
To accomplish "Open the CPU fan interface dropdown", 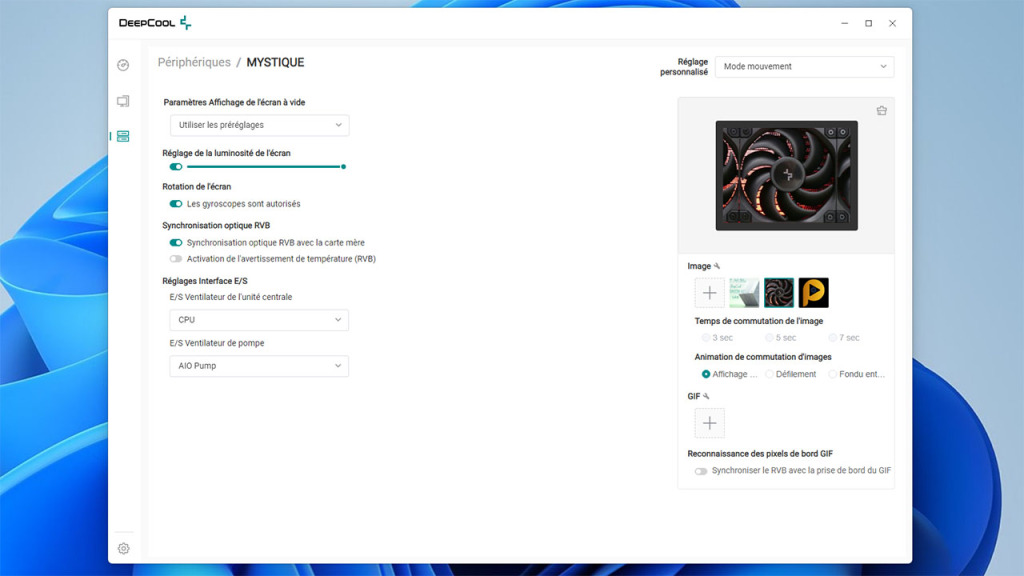I will [x=257, y=320].
